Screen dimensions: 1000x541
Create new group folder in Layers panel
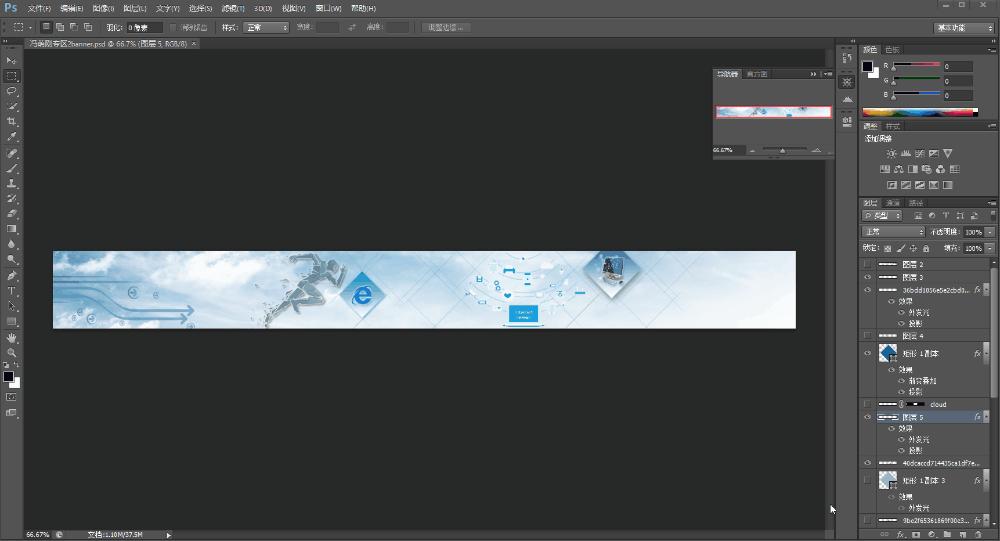tap(947, 535)
